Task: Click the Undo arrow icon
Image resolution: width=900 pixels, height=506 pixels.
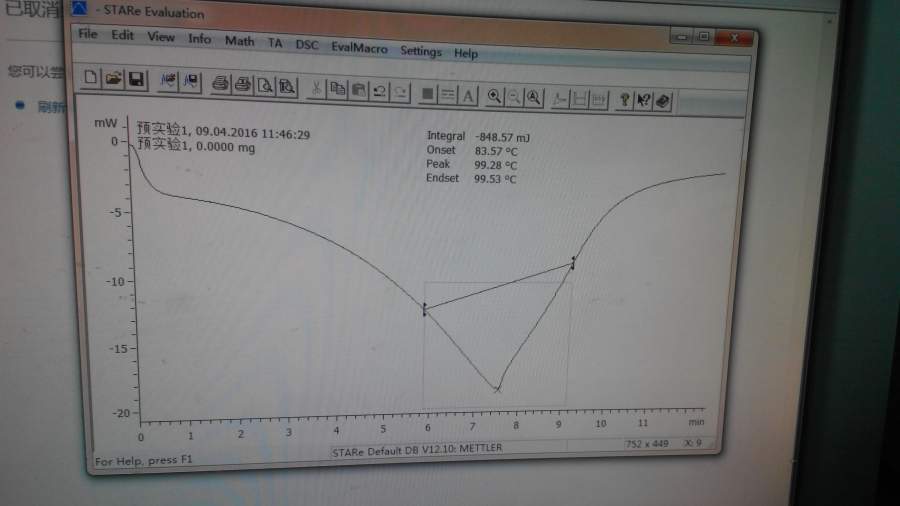Action: pos(379,91)
